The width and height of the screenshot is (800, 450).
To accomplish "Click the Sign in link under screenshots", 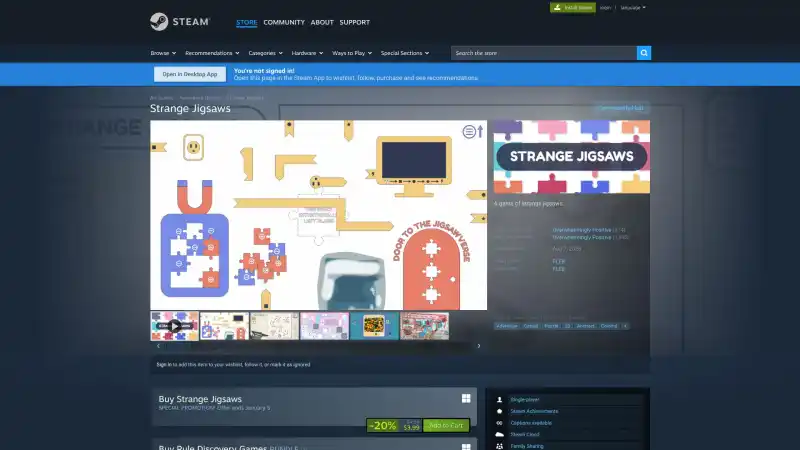I will (163, 365).
